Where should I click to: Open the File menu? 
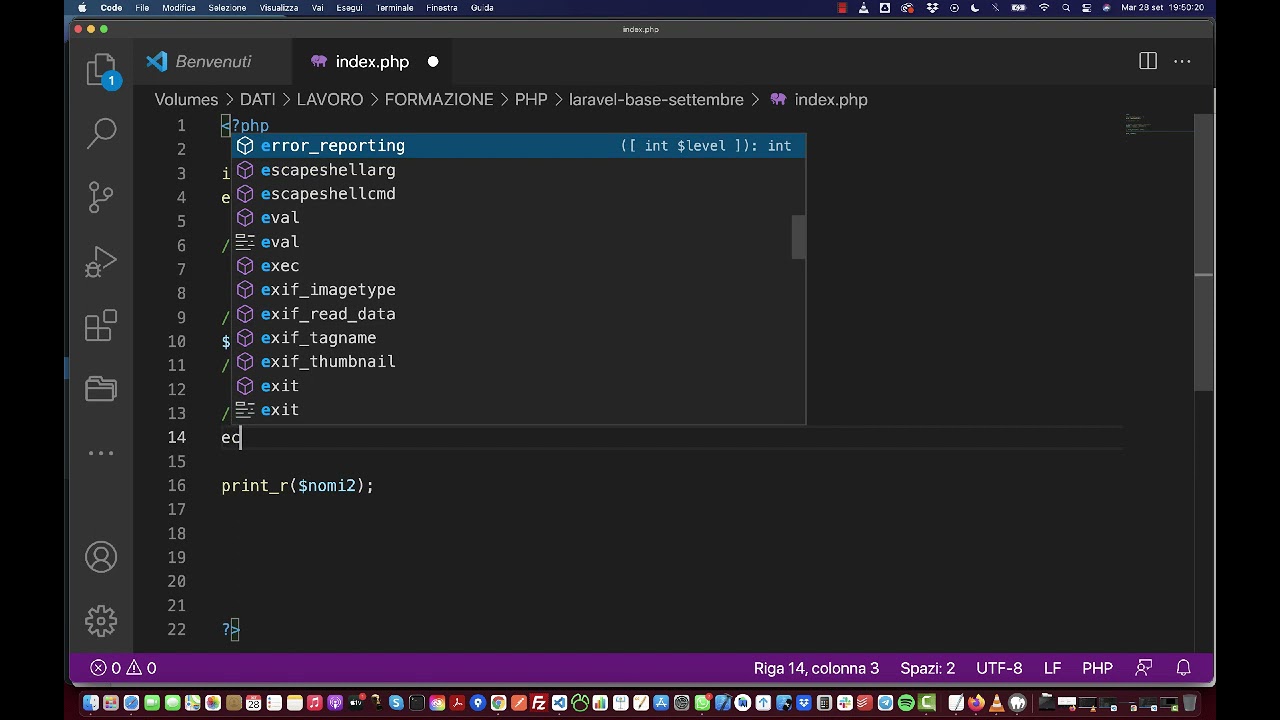(142, 7)
